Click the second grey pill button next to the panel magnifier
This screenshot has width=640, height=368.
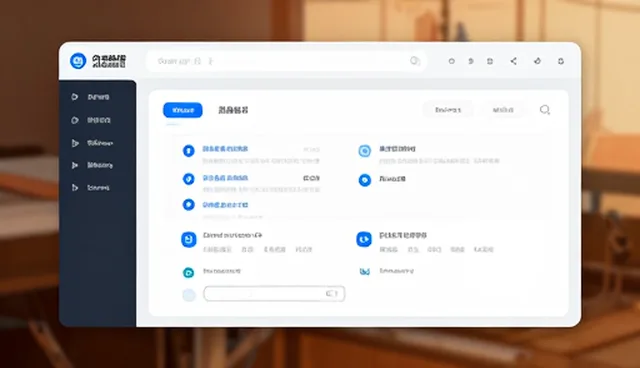[x=503, y=110]
